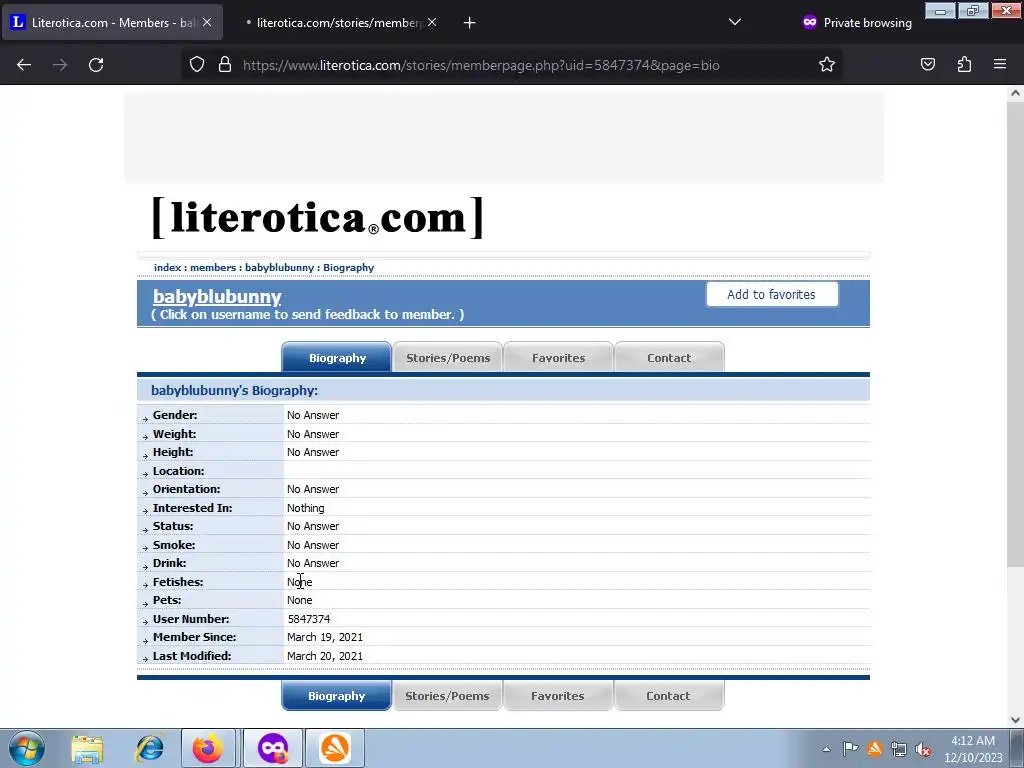
Task: Click the Member Since date March 19, 2021
Action: [325, 637]
